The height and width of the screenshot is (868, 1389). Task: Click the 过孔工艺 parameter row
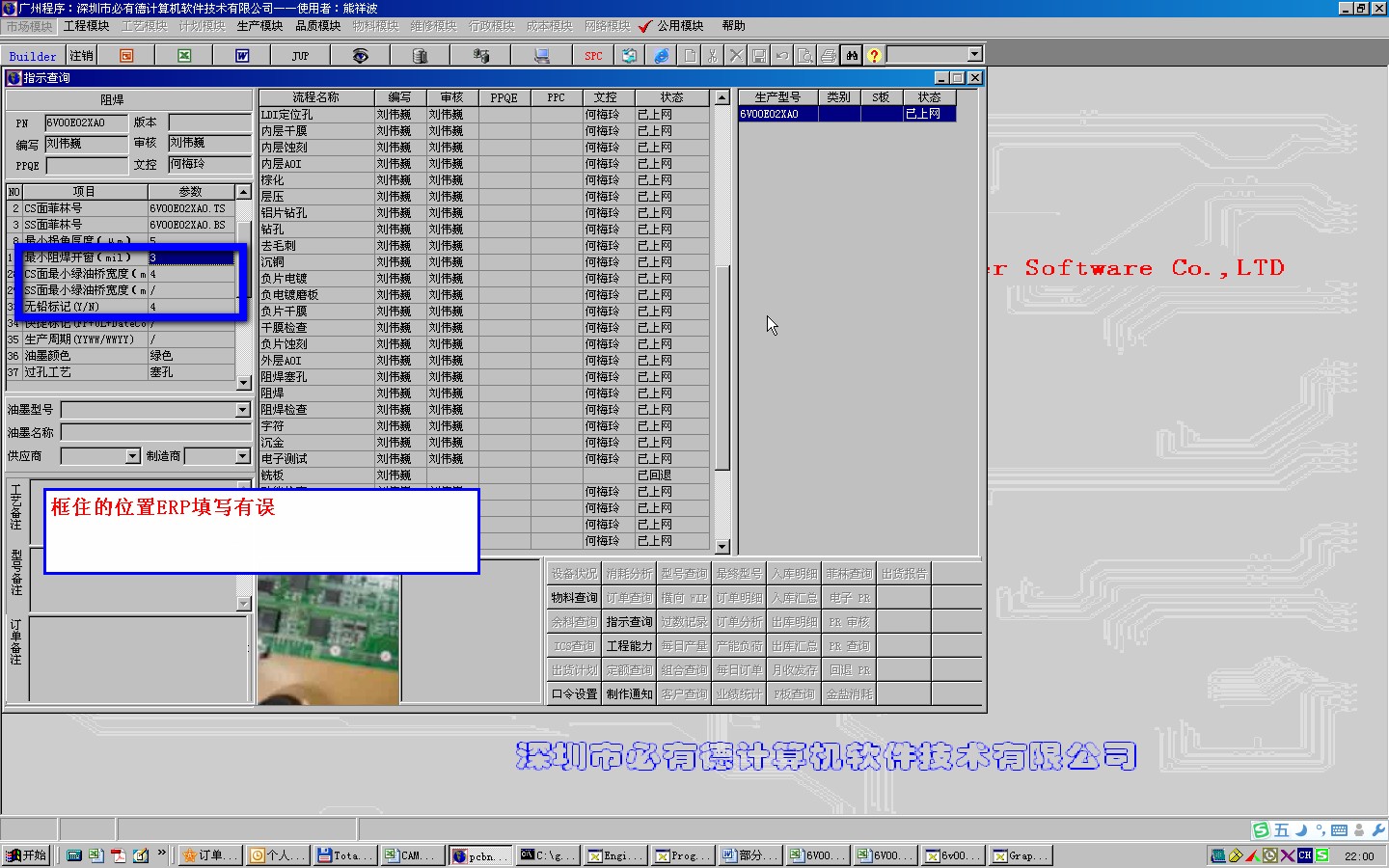[x=121, y=372]
